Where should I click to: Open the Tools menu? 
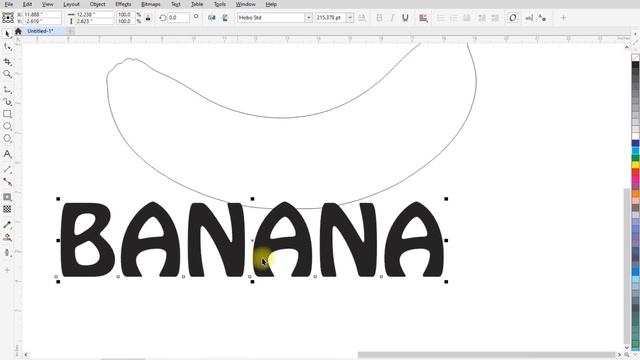[220, 4]
